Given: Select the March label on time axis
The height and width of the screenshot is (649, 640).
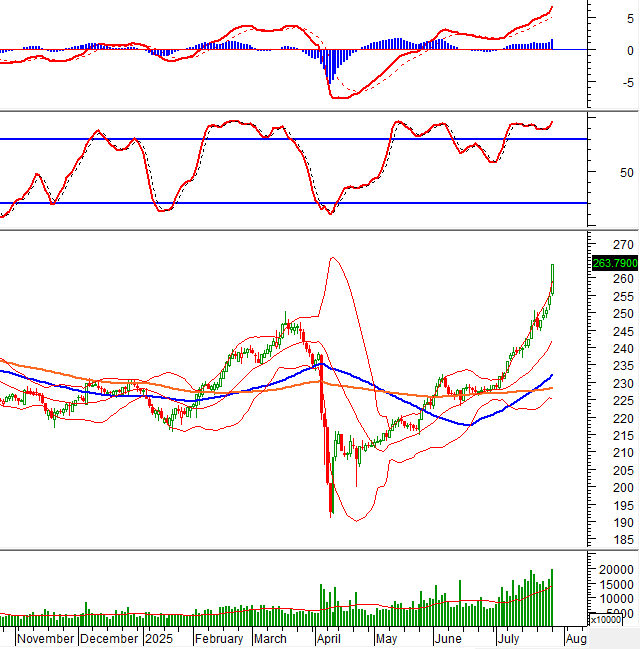Looking at the screenshot, I should click(x=270, y=639).
